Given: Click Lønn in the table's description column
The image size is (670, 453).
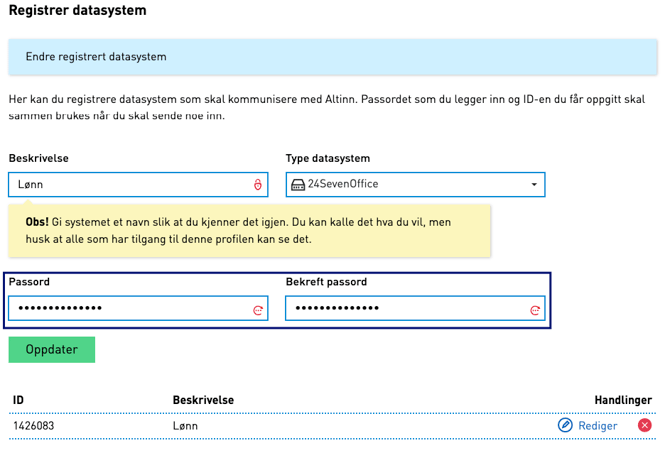Looking at the screenshot, I should [185, 426].
